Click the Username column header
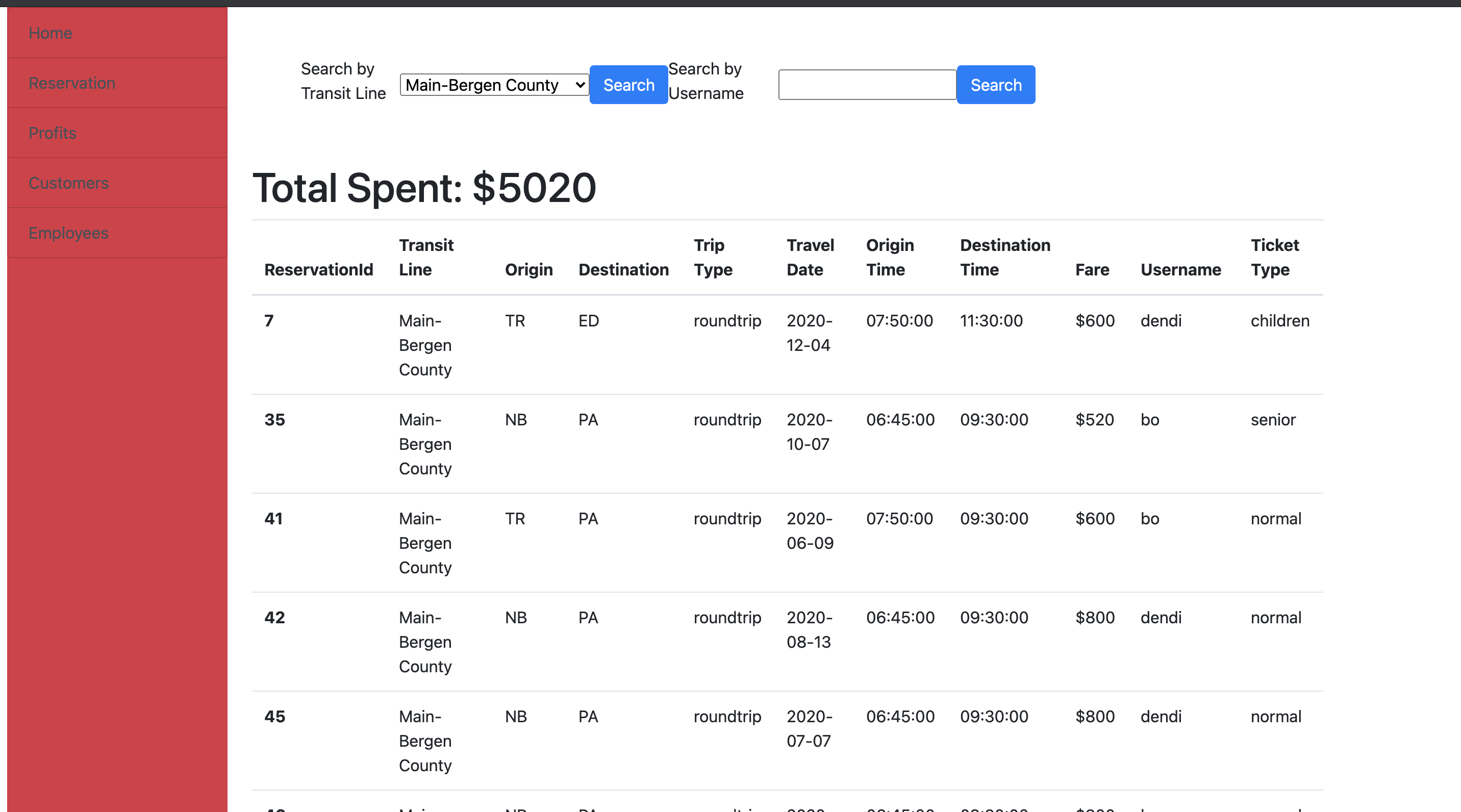This screenshot has height=812, width=1461. tap(1181, 269)
